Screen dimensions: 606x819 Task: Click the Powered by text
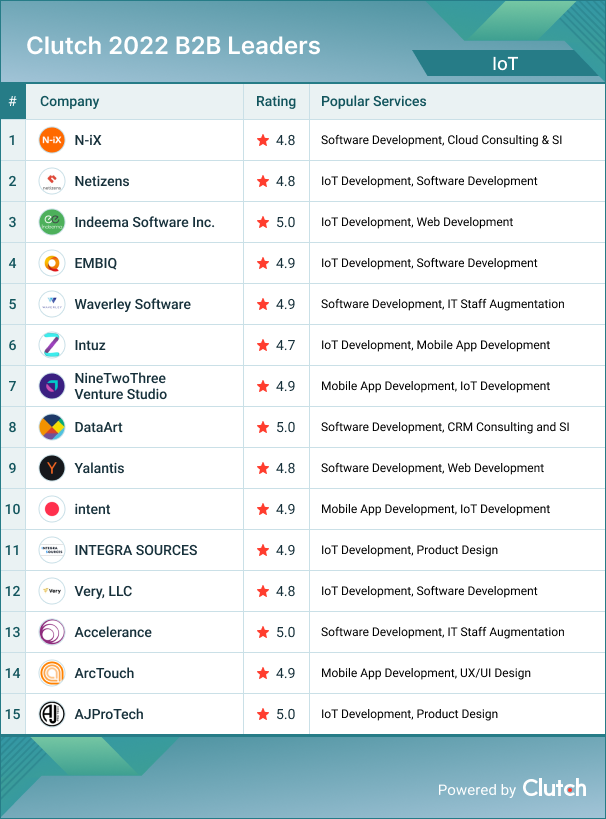[476, 790]
